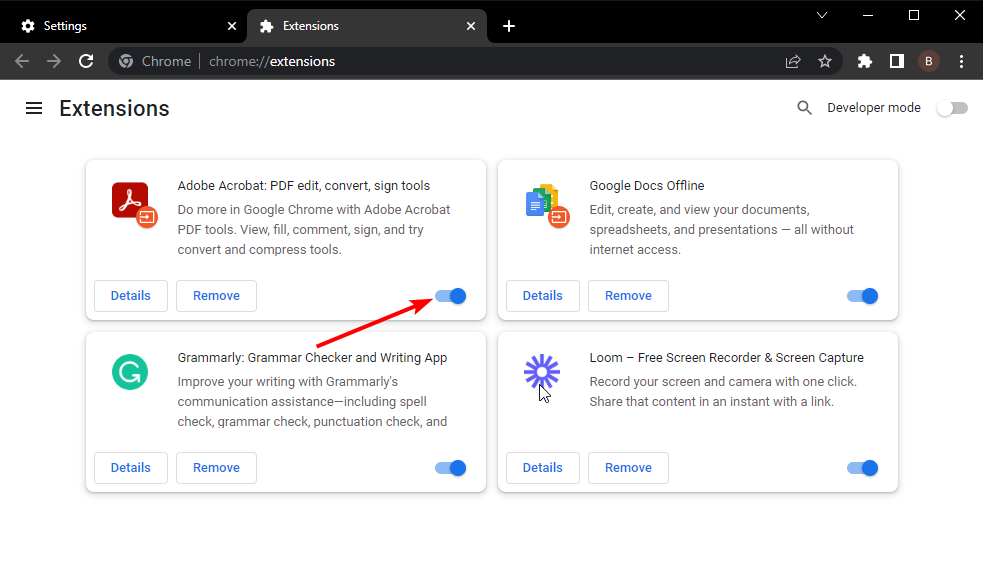Share this page icon in address bar

pos(793,61)
